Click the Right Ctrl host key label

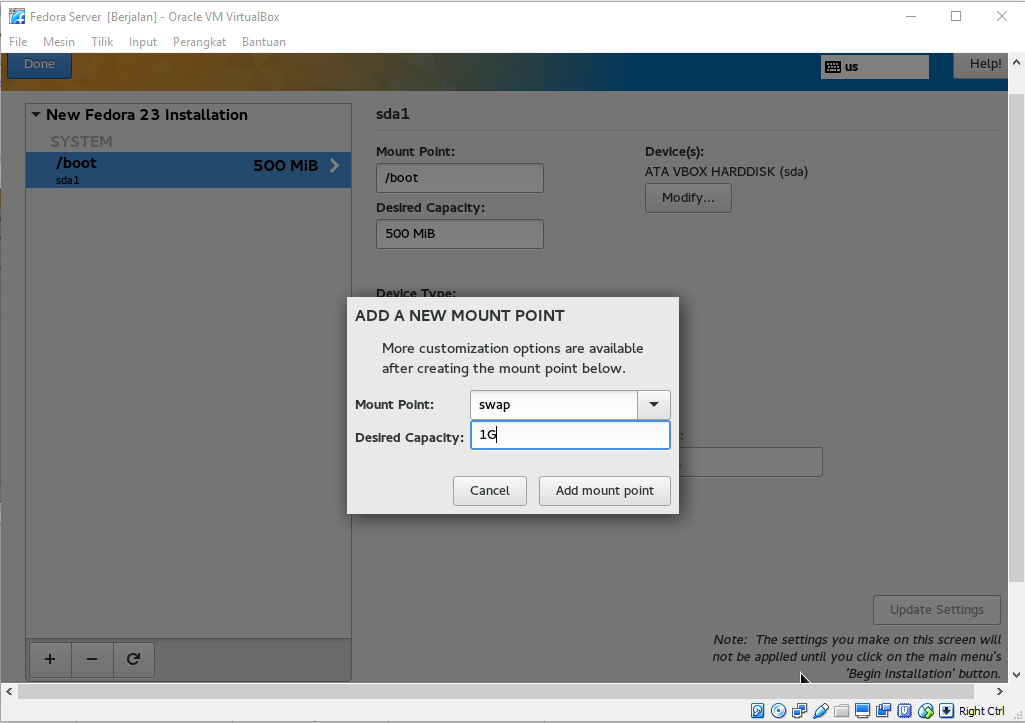(981, 711)
